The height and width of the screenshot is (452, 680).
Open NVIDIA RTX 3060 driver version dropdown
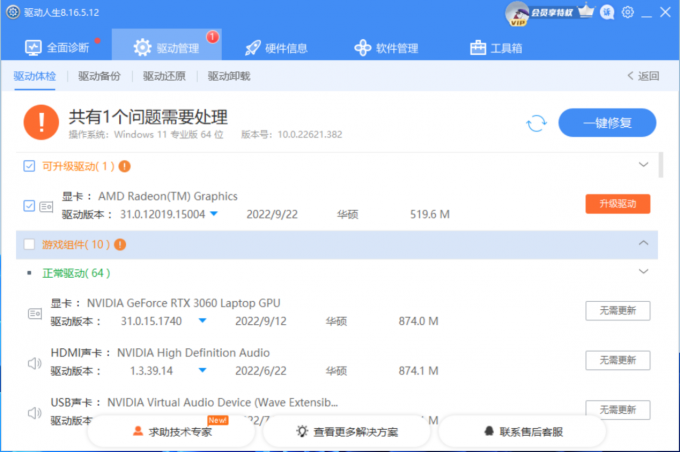202,321
